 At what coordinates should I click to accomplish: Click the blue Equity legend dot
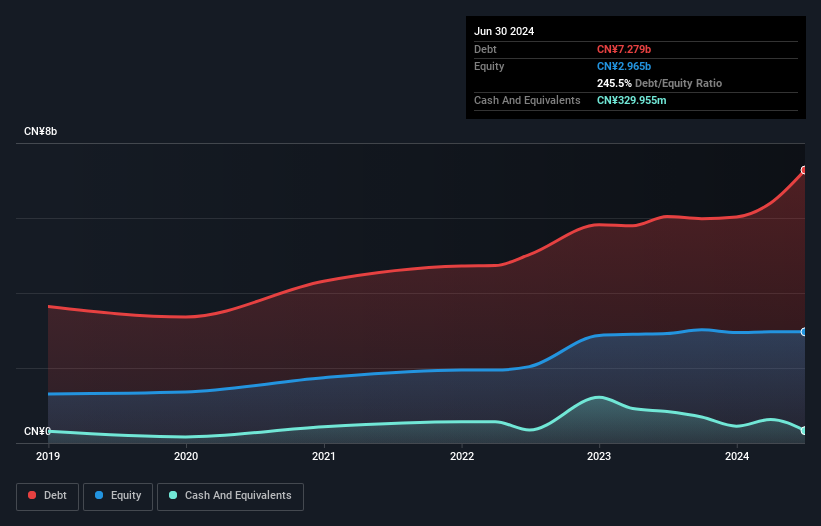click(99, 495)
